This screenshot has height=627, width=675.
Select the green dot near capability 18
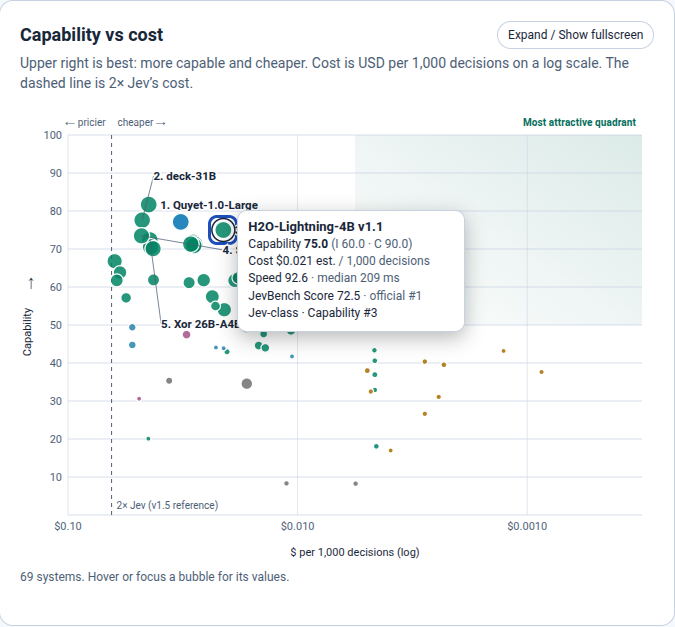(376, 446)
